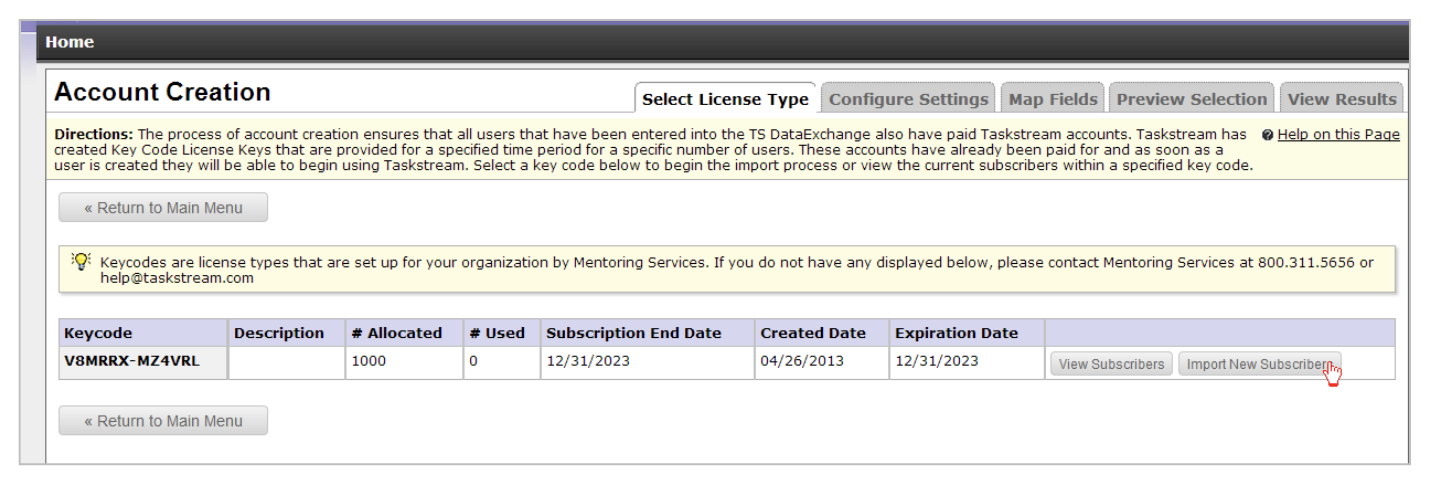
Task: Switch to Select License Type tab
Action: (x=725, y=99)
